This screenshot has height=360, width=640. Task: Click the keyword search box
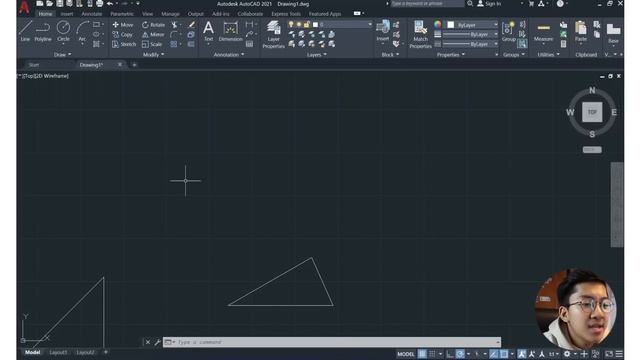coord(427,4)
